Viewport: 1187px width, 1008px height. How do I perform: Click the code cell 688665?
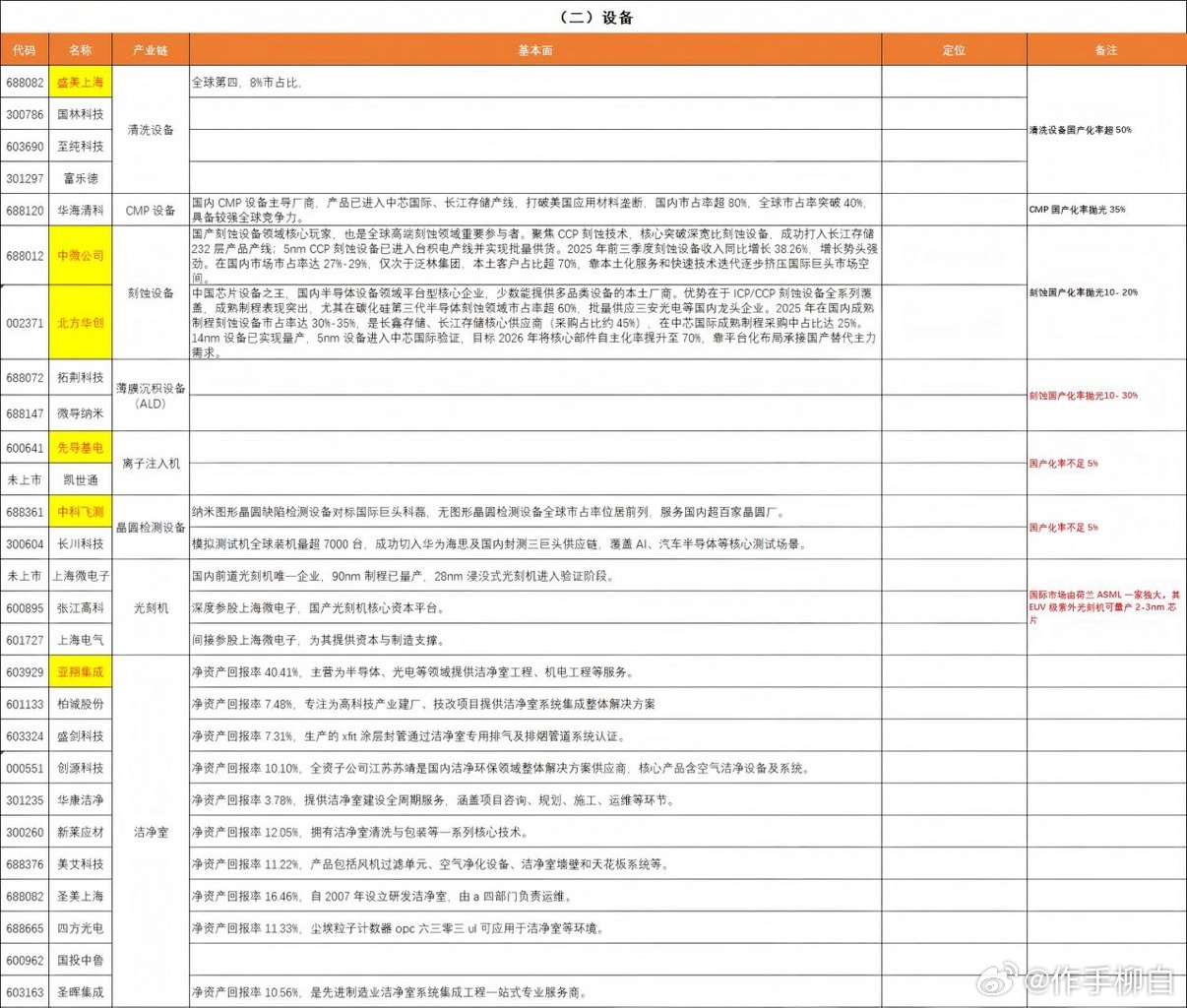tap(25, 928)
